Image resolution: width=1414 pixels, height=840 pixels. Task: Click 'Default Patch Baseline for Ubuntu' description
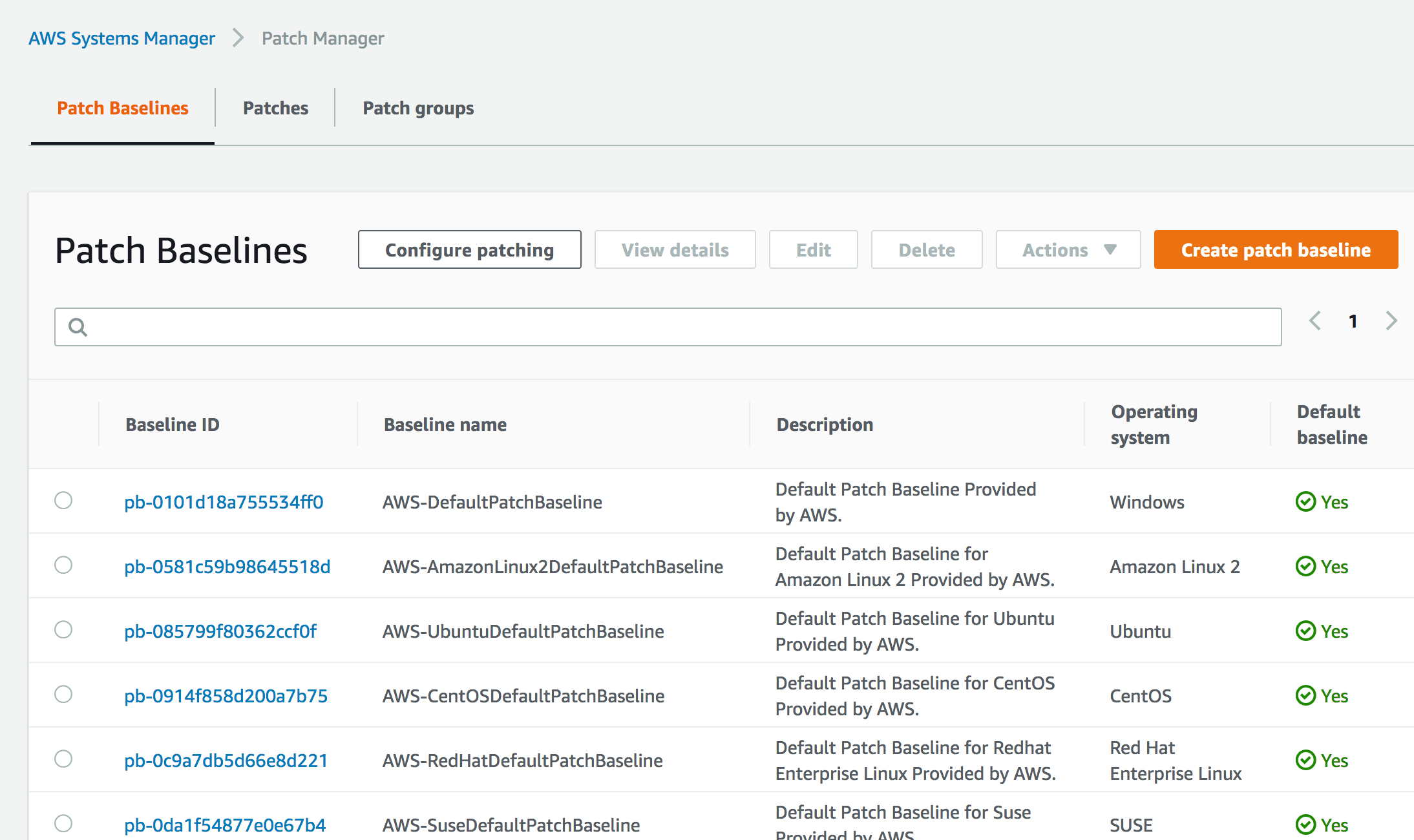pos(915,631)
